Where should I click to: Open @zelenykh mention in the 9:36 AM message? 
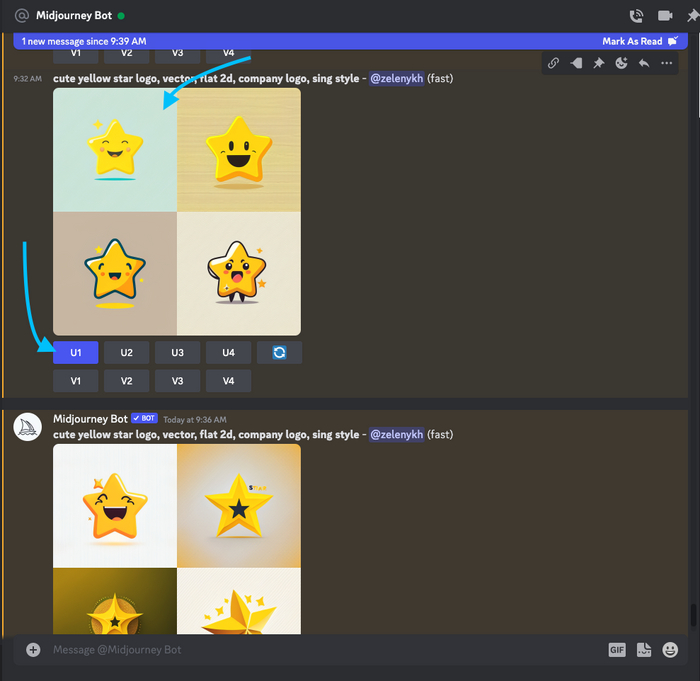tap(396, 435)
